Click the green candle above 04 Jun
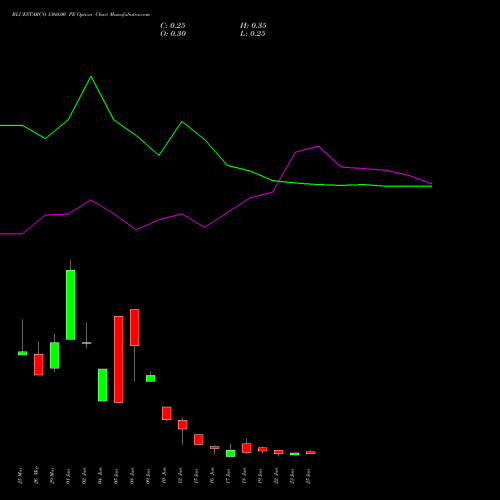500x500 pixels. click(x=103, y=385)
